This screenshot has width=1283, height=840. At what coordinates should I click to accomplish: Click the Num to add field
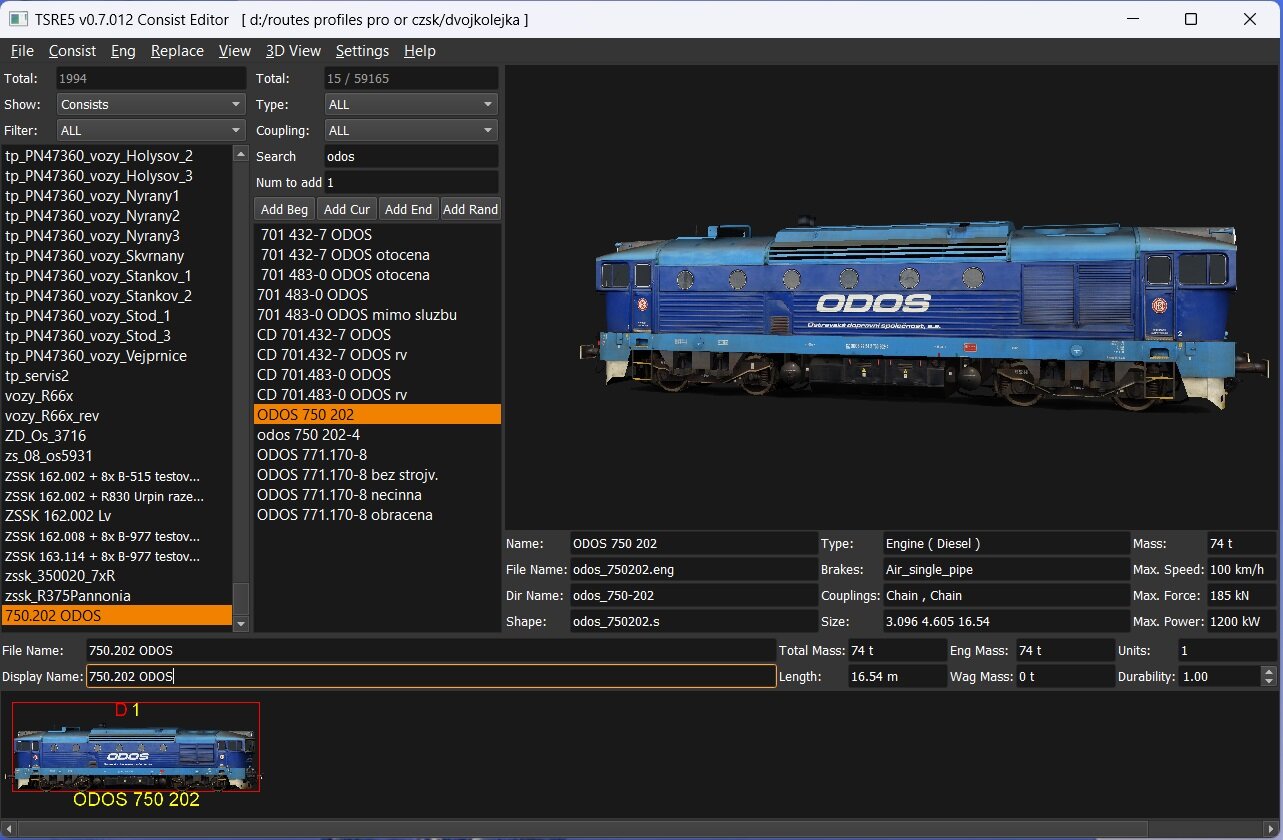tap(411, 182)
